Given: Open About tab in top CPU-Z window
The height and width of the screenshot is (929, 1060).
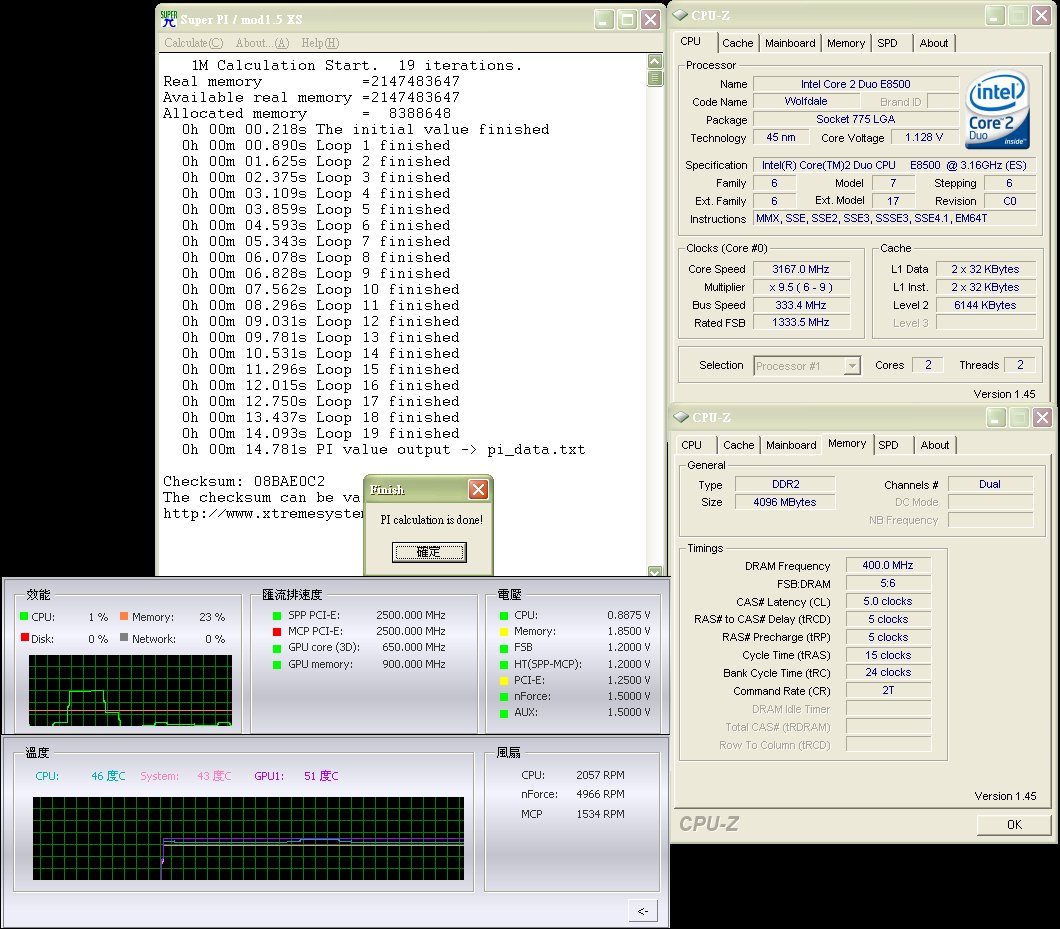Looking at the screenshot, I should pyautogui.click(x=934, y=43).
